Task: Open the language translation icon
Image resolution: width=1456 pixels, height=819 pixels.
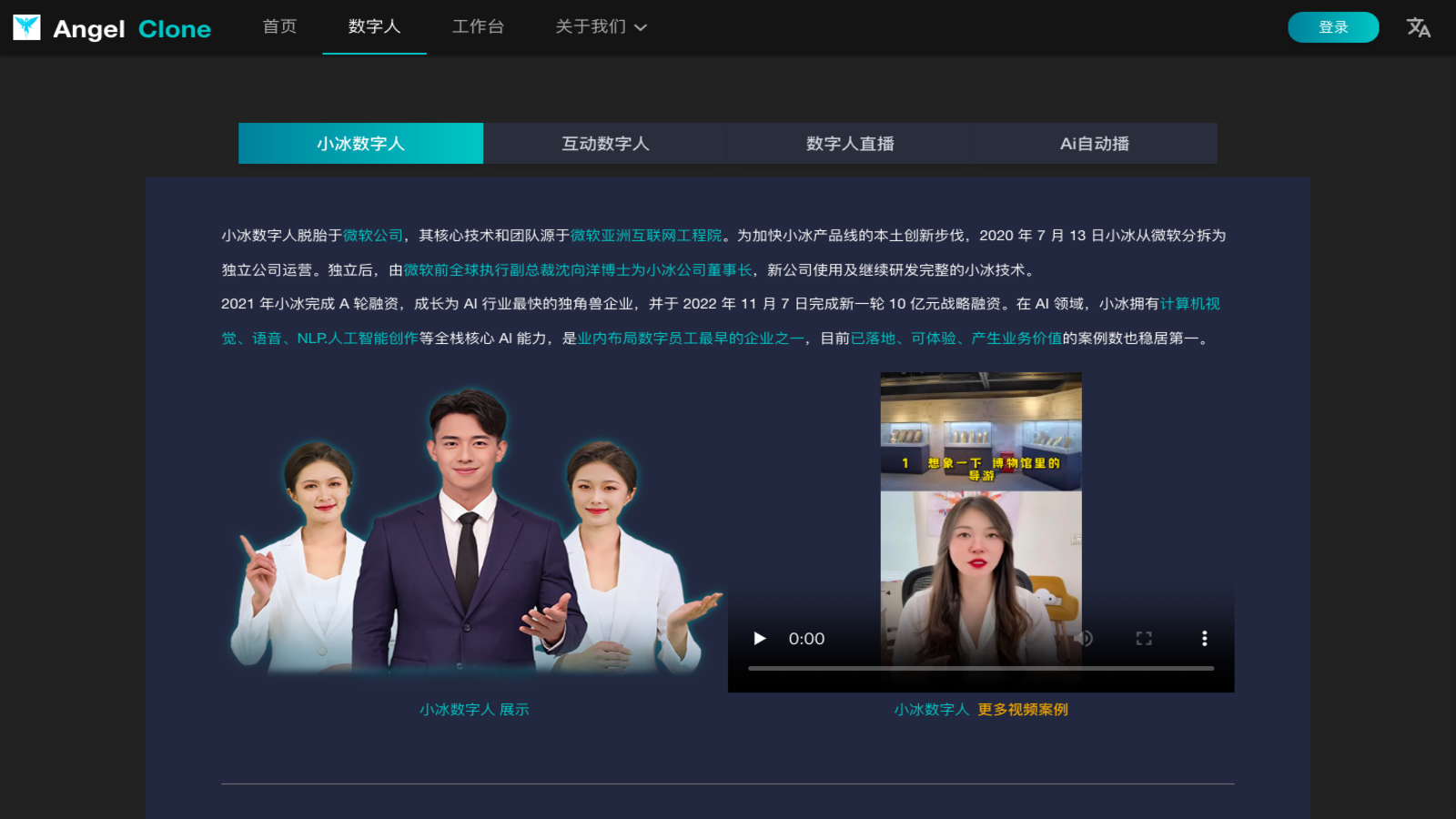Action: coord(1418,27)
